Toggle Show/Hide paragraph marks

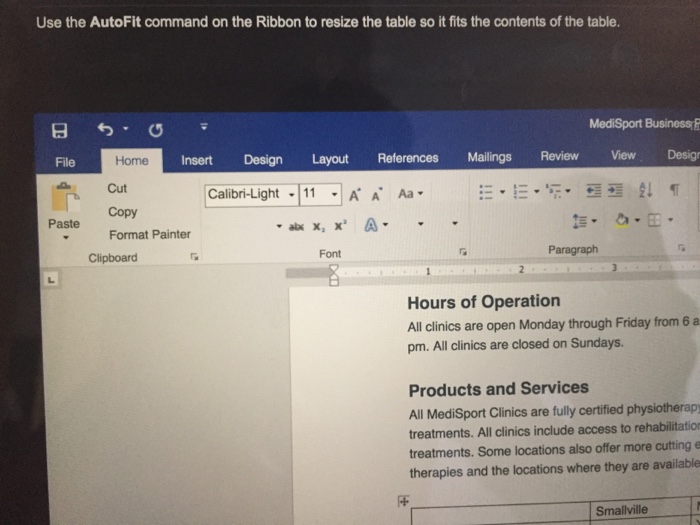(675, 190)
